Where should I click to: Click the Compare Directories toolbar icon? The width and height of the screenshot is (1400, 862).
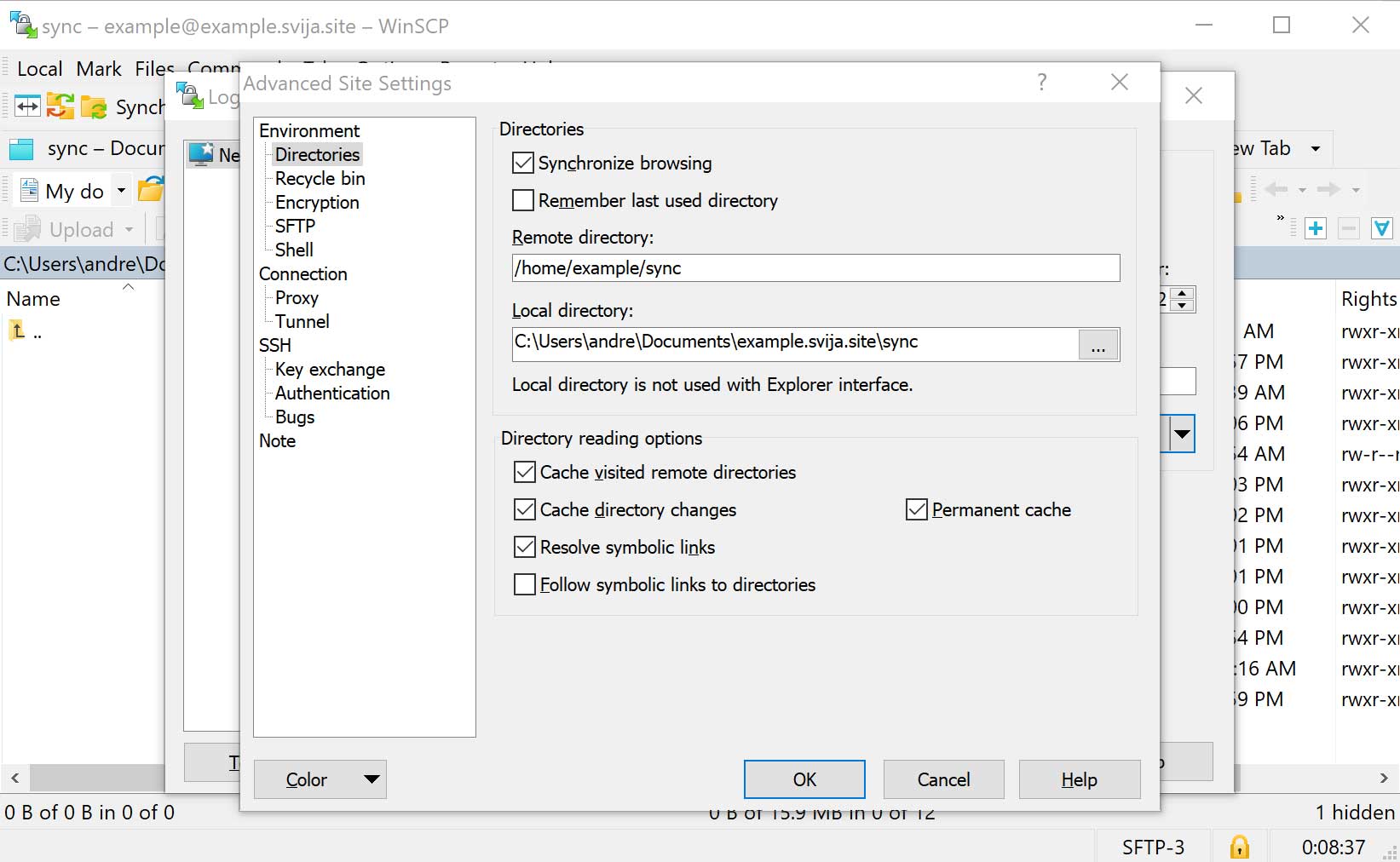pyautogui.click(x=27, y=106)
